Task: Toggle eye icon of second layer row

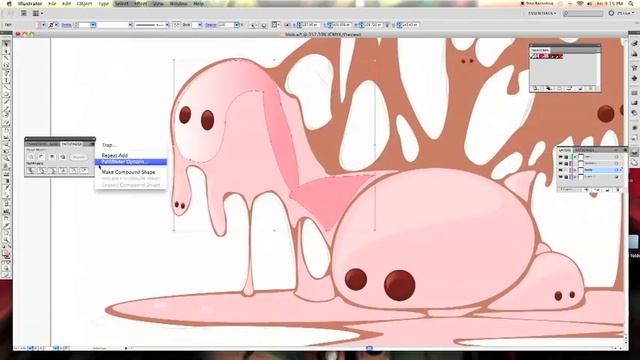Action: (561, 163)
